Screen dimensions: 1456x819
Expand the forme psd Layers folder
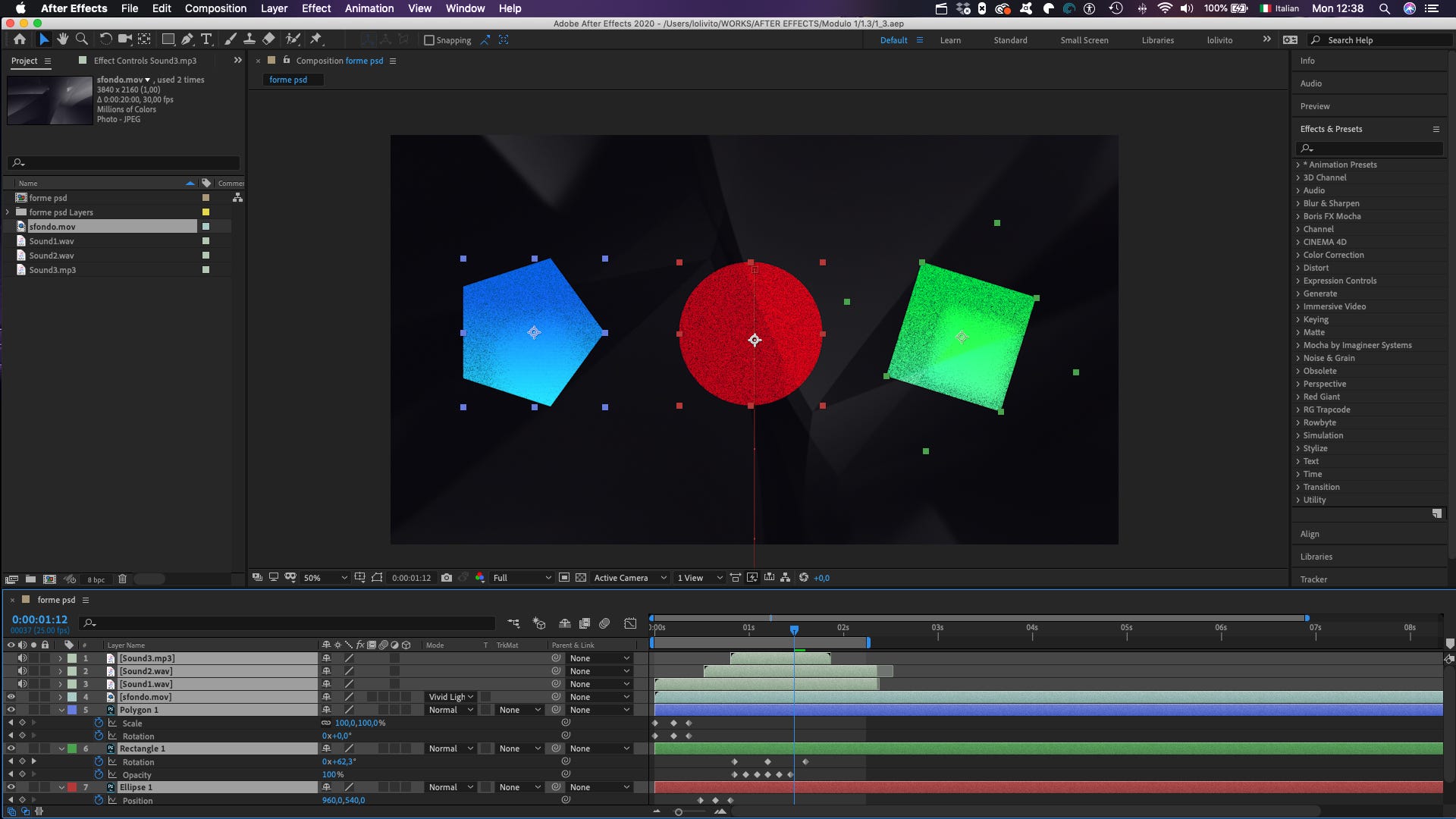(8, 212)
